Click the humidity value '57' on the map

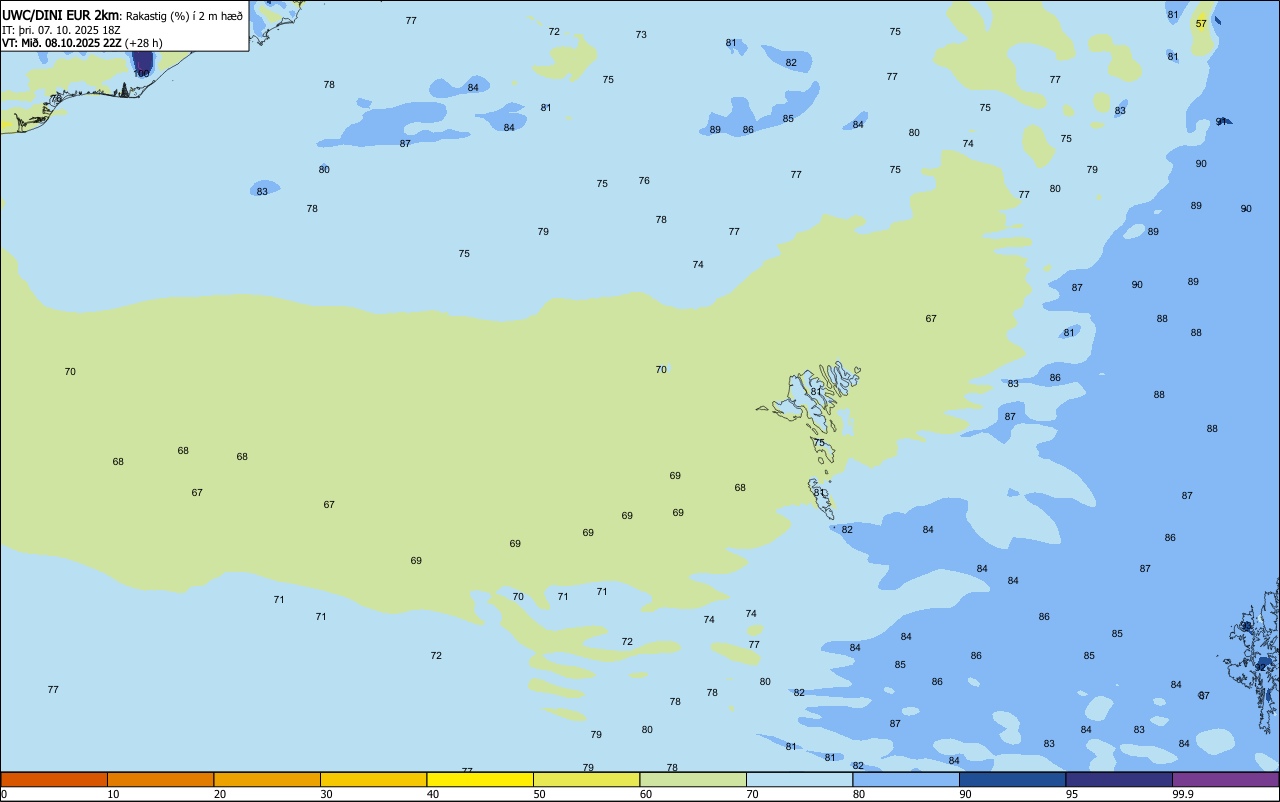coord(1201,23)
